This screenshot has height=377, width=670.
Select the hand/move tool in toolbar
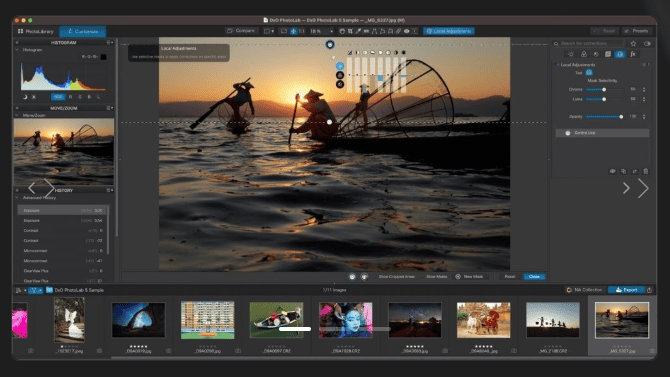tap(342, 31)
